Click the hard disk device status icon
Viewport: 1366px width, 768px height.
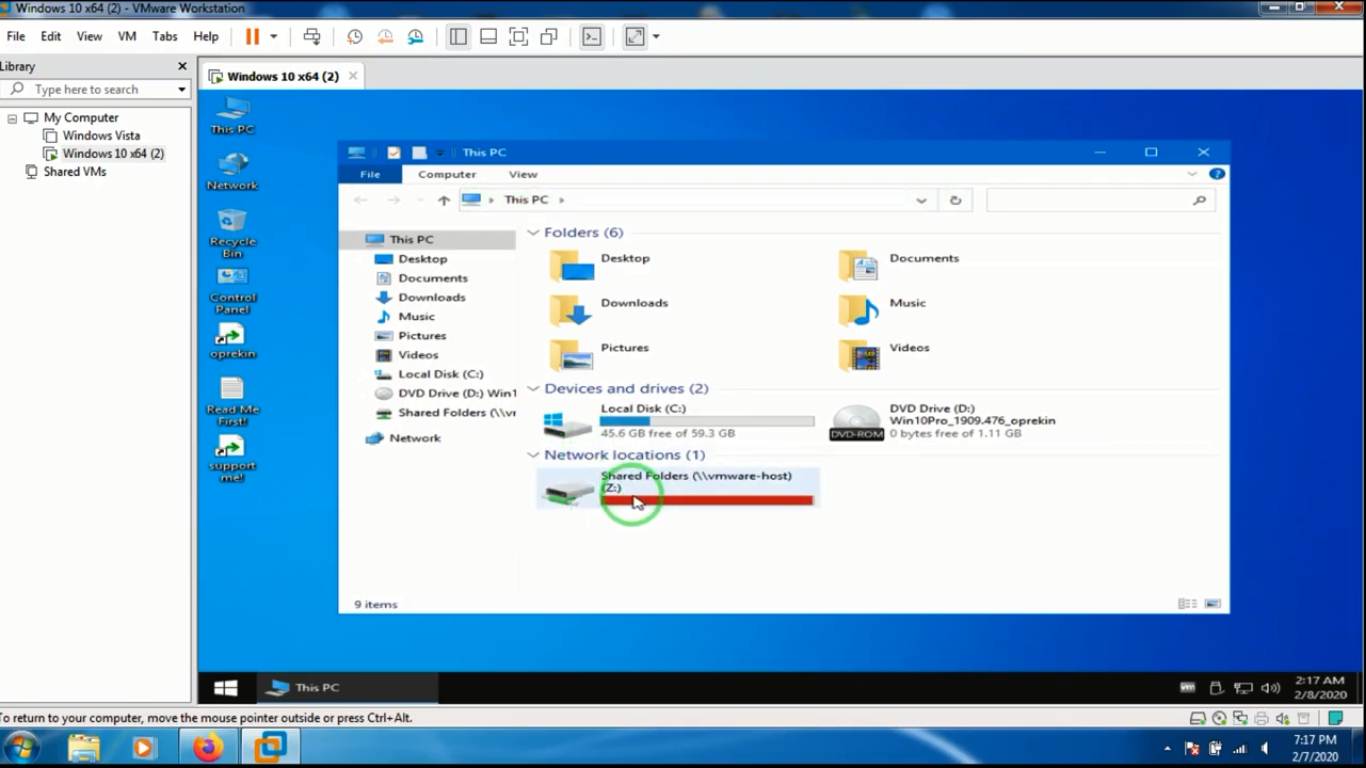pos(1197,718)
